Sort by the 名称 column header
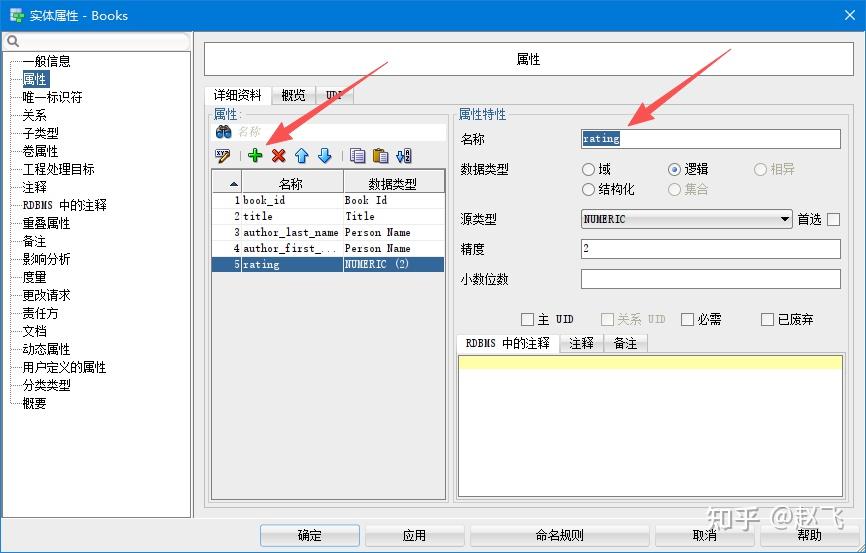This screenshot has width=866, height=553. 291,183
